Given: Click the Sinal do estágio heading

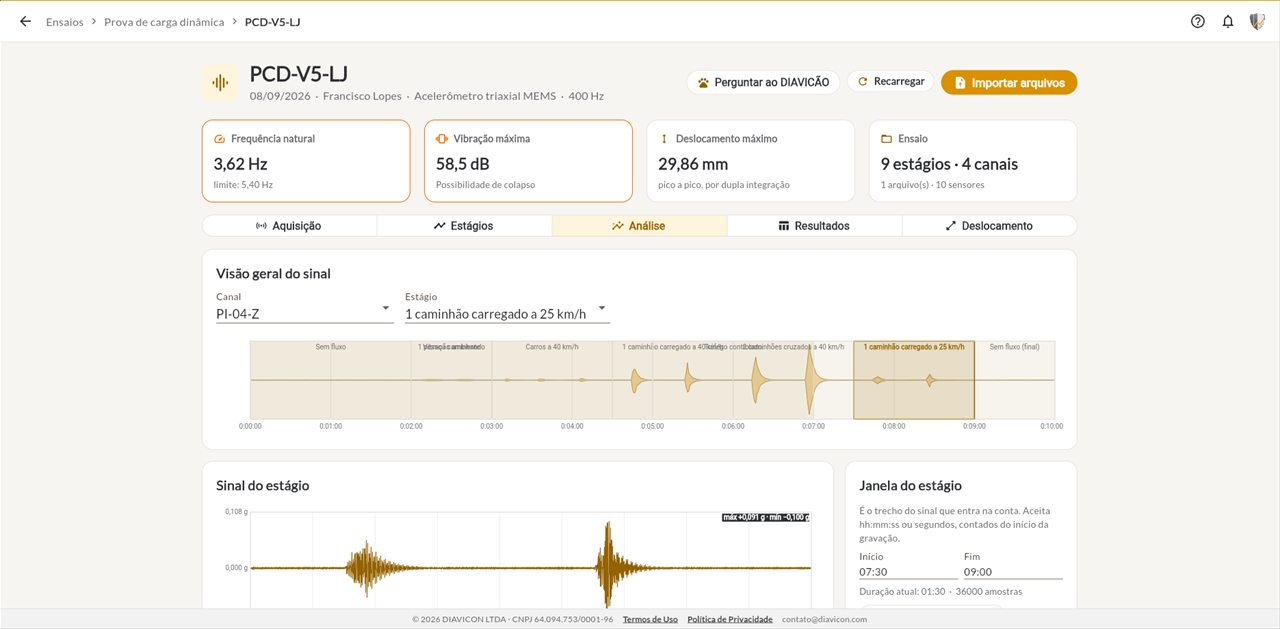Looking at the screenshot, I should click(x=262, y=485).
